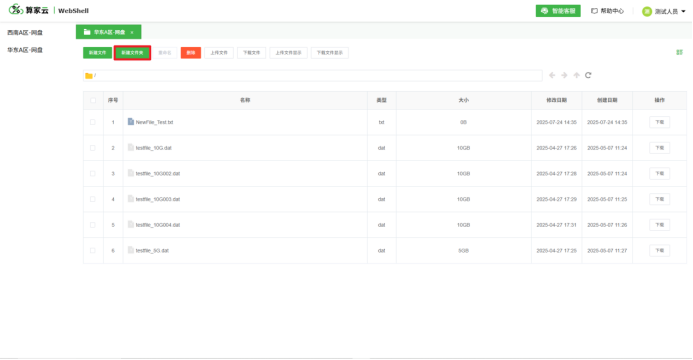Click the directory path input field

click(x=312, y=76)
